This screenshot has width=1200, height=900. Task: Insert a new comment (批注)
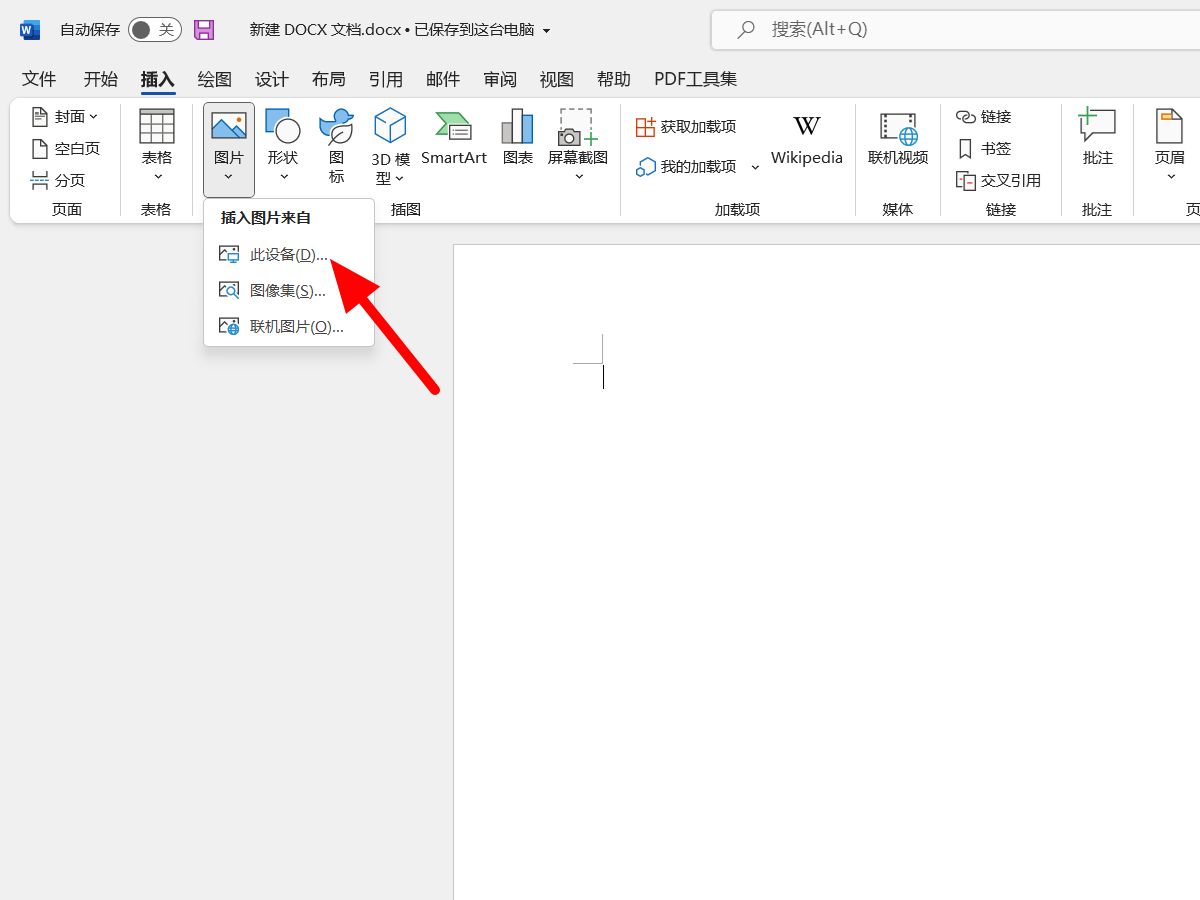pos(1096,145)
